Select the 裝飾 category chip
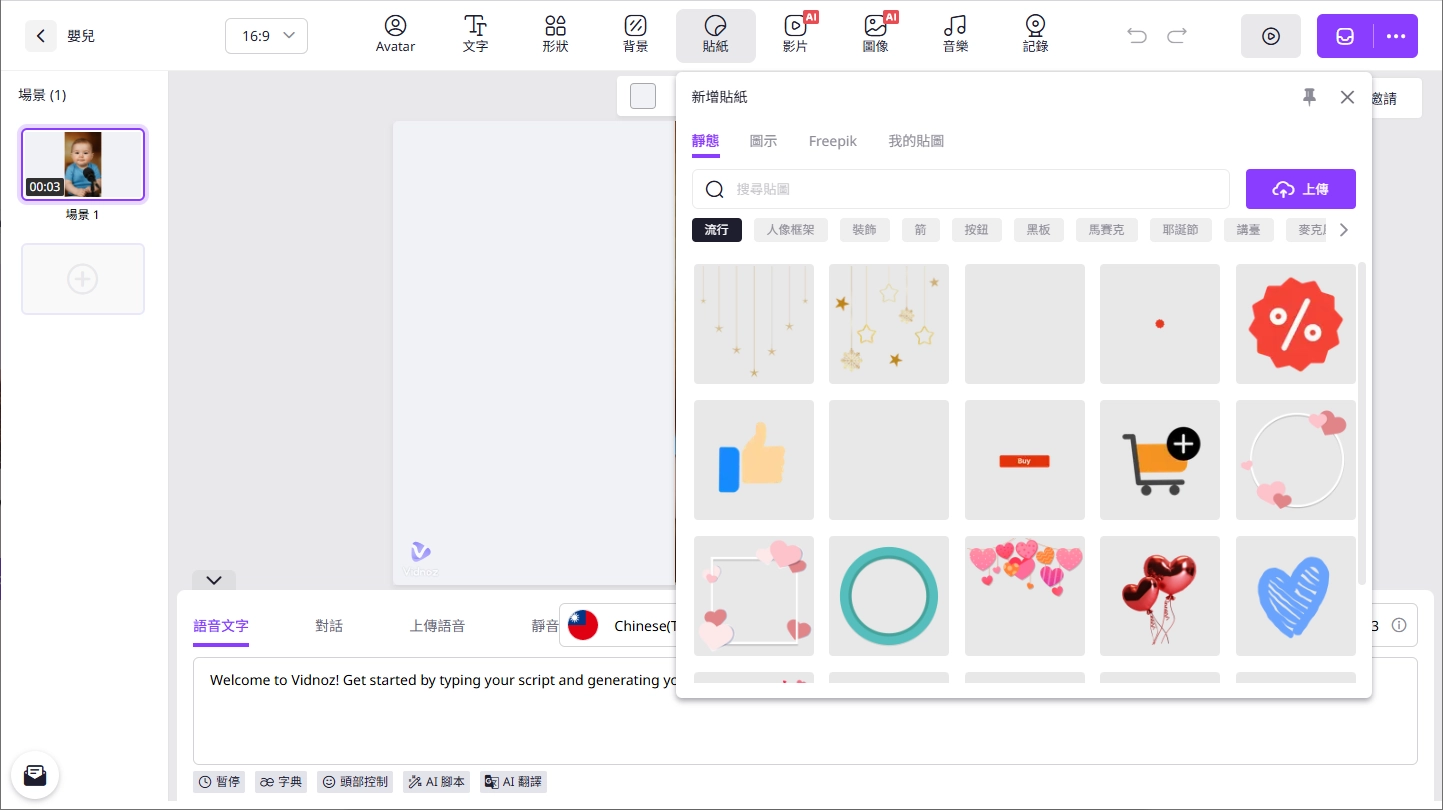The width and height of the screenshot is (1443, 810). (x=864, y=230)
